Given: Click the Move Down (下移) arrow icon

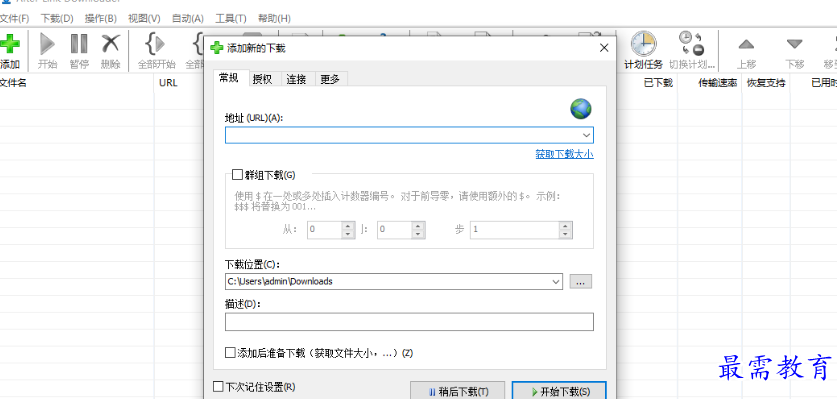Looking at the screenshot, I should point(794,44).
